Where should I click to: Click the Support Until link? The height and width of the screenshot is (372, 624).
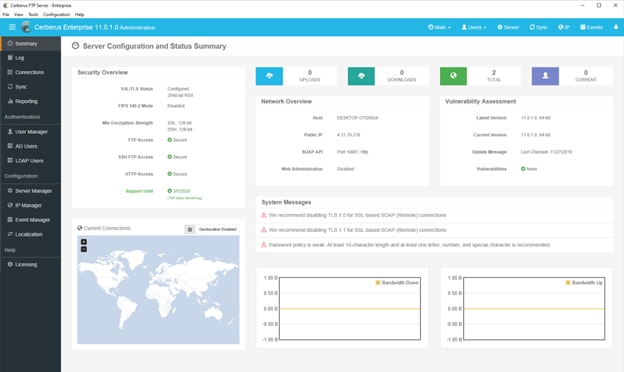[x=139, y=191]
